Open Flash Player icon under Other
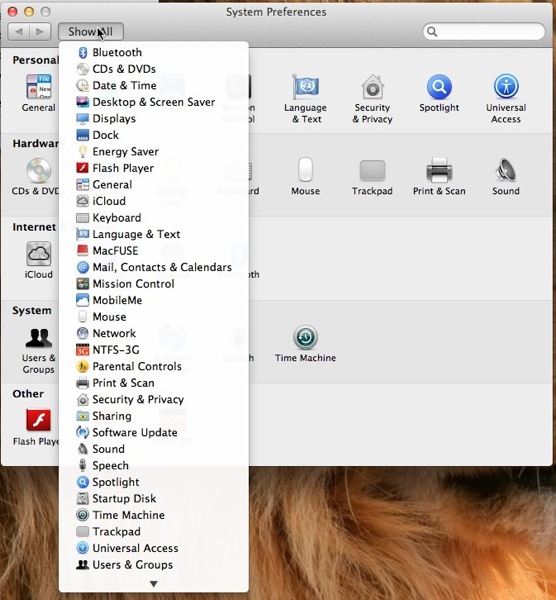The height and width of the screenshot is (600, 556). tap(39, 420)
